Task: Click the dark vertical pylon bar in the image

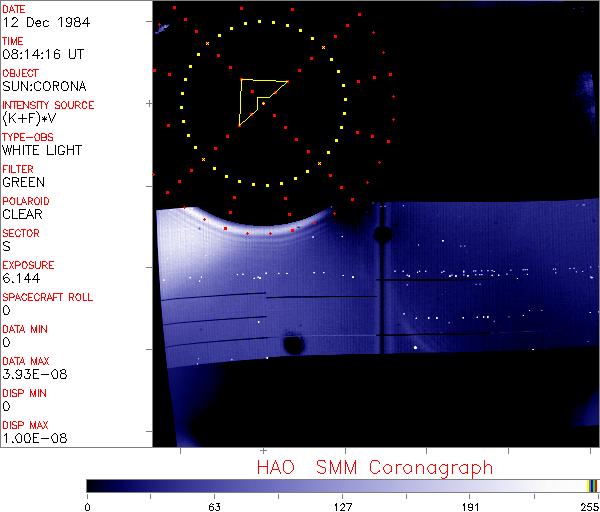Action: pos(382,278)
